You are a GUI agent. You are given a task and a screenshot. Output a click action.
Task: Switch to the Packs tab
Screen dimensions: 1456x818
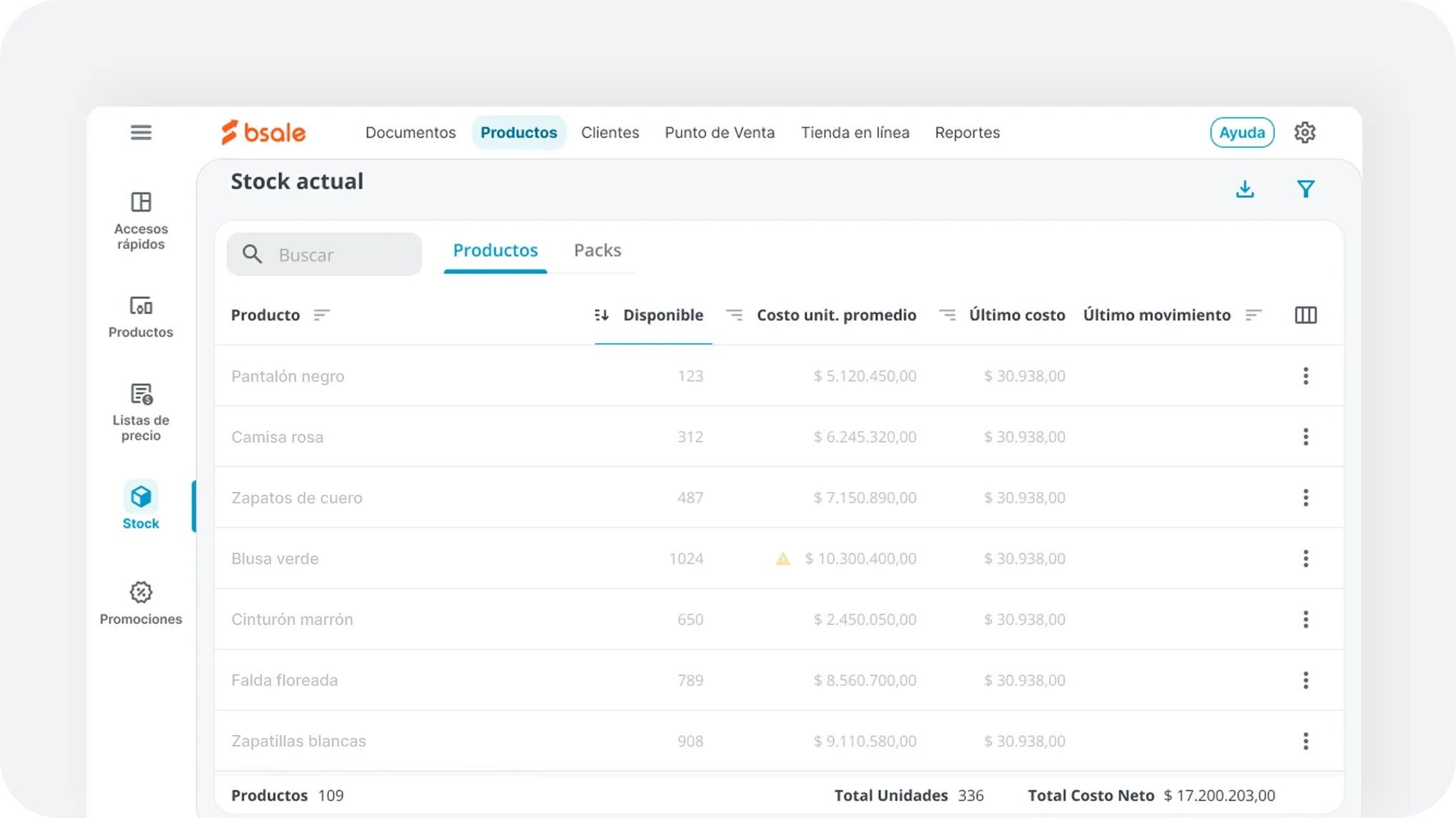[x=597, y=250]
